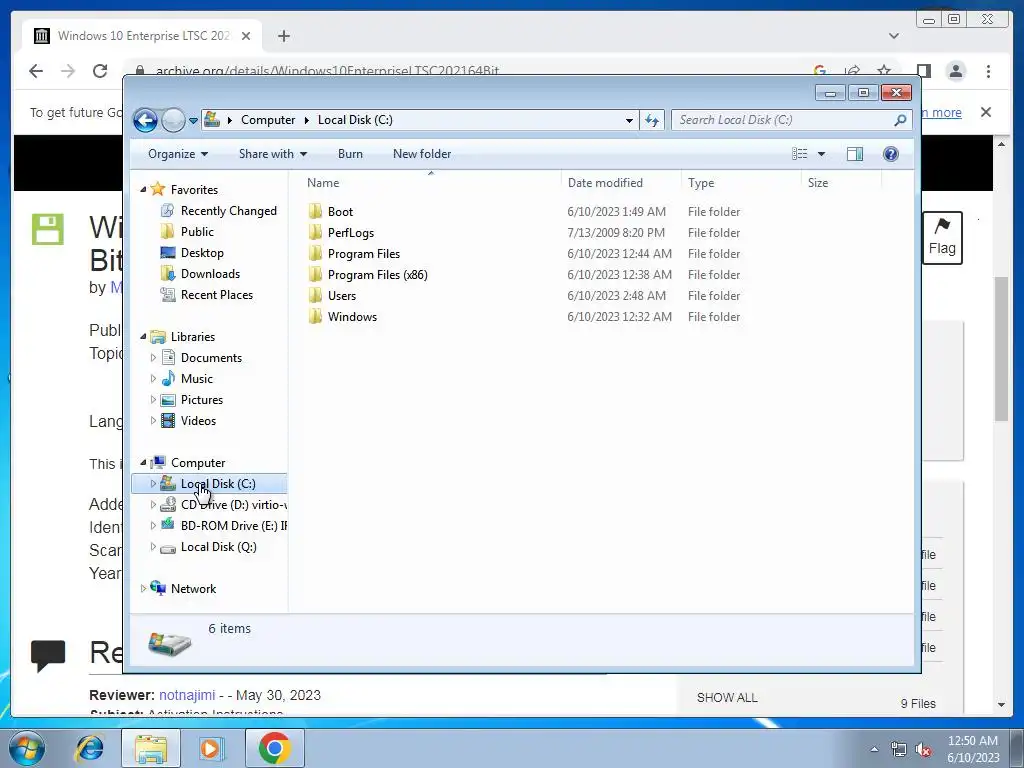Reload the archive.org page in Chrome
Image resolution: width=1024 pixels, height=768 pixels.
(100, 71)
